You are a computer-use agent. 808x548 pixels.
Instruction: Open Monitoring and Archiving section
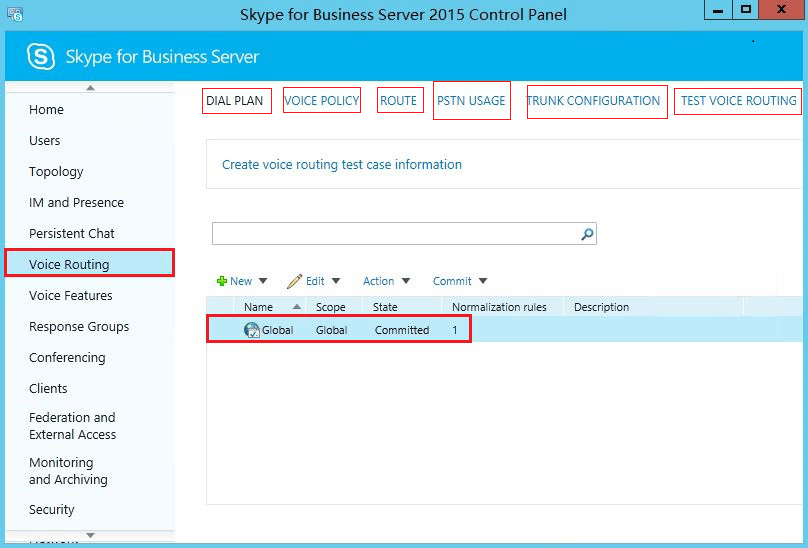(x=68, y=471)
